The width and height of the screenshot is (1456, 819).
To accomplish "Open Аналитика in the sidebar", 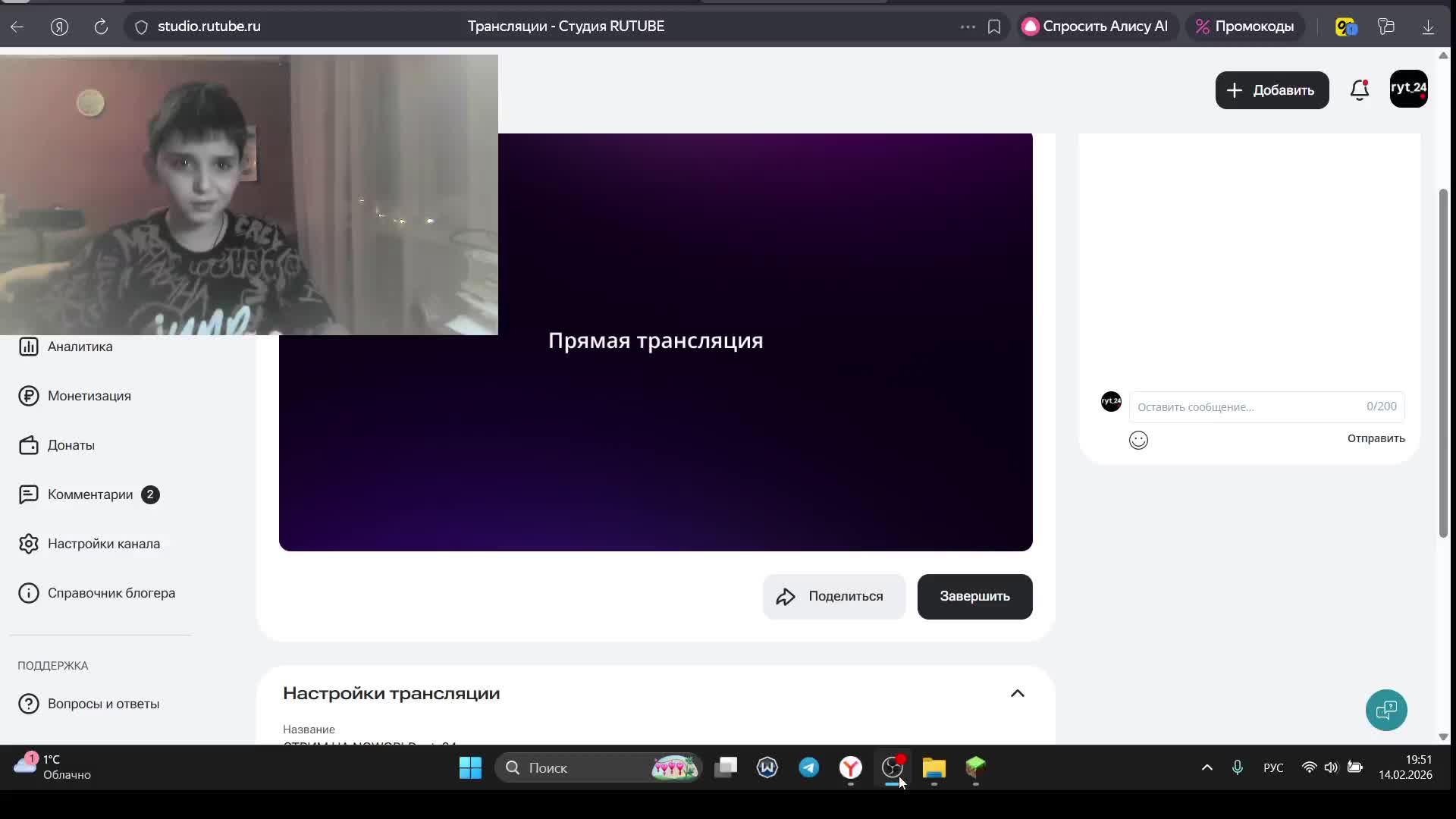I will click(80, 347).
